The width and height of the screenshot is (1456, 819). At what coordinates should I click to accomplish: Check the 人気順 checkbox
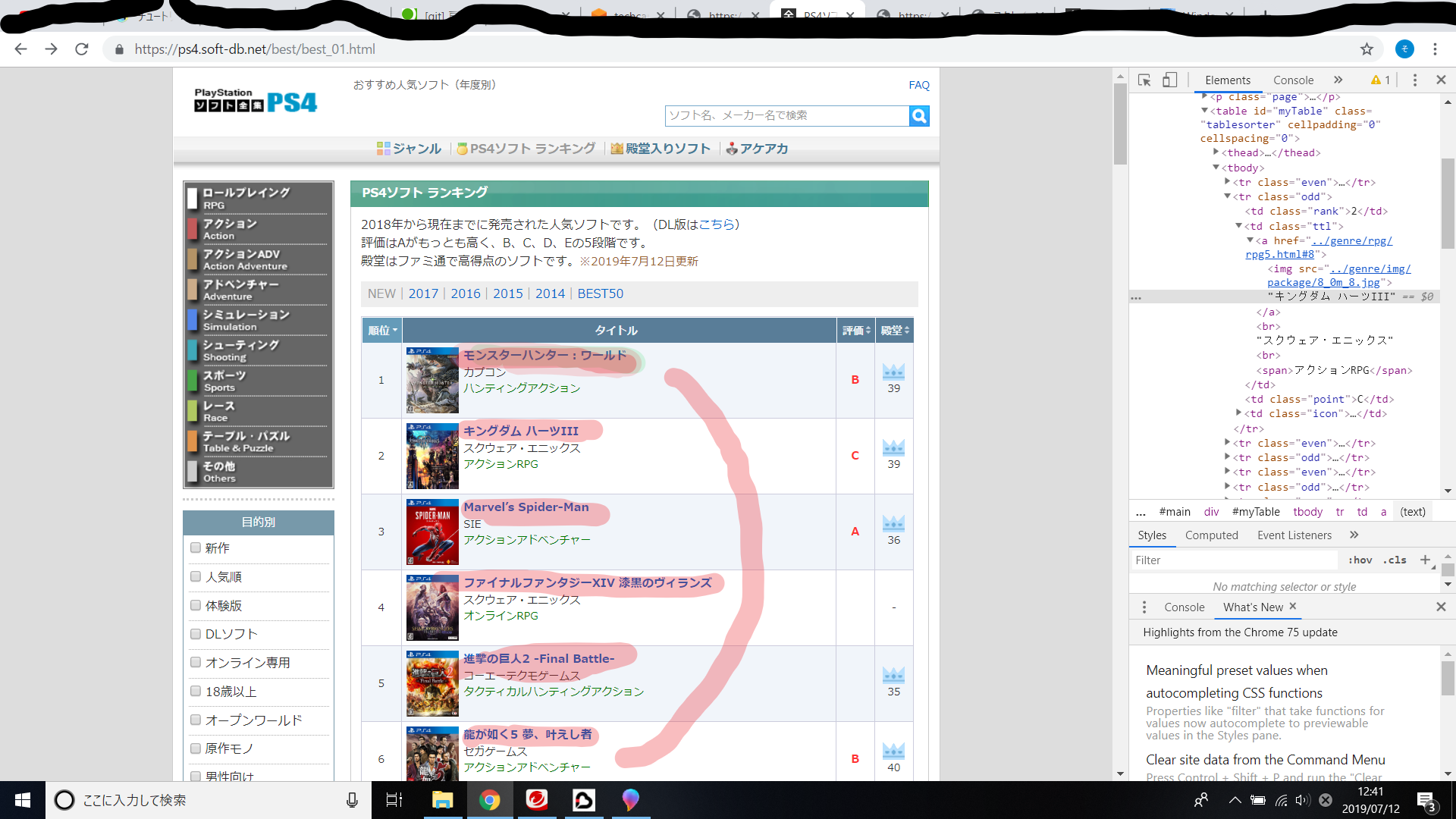tap(196, 576)
